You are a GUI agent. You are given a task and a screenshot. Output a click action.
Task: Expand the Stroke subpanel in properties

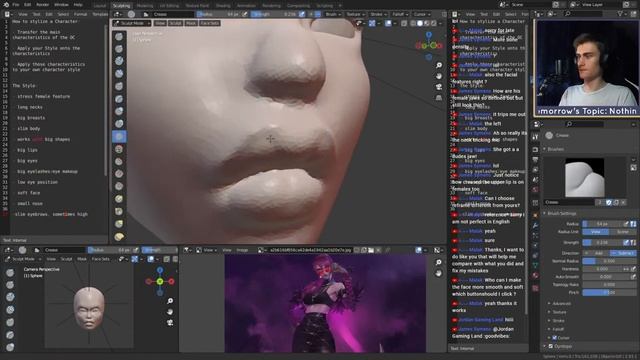(x=557, y=321)
